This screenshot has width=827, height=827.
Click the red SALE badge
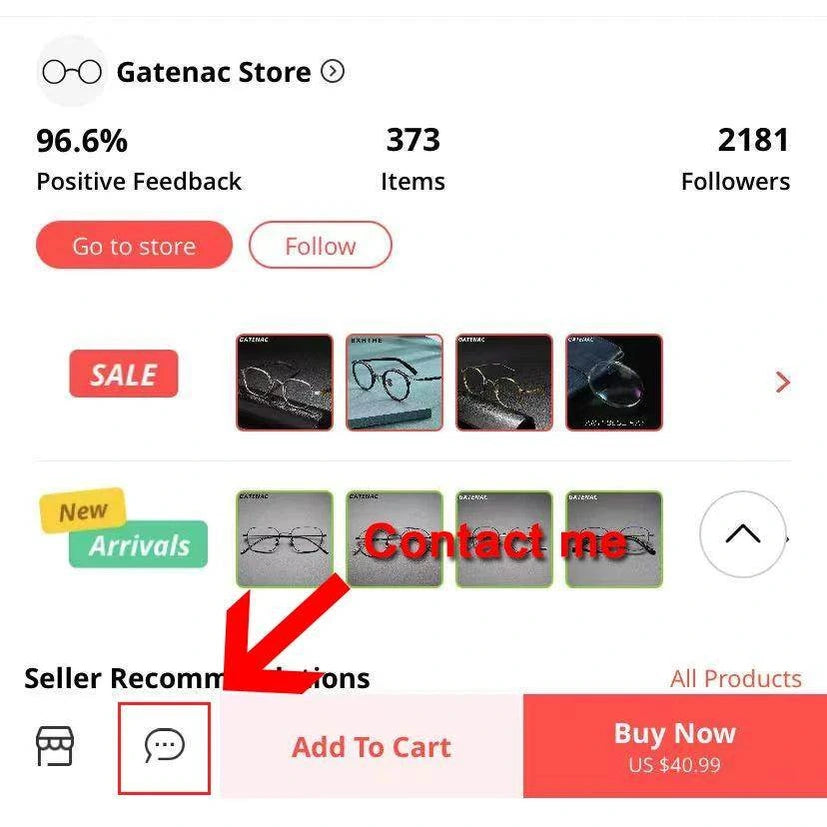coord(123,373)
